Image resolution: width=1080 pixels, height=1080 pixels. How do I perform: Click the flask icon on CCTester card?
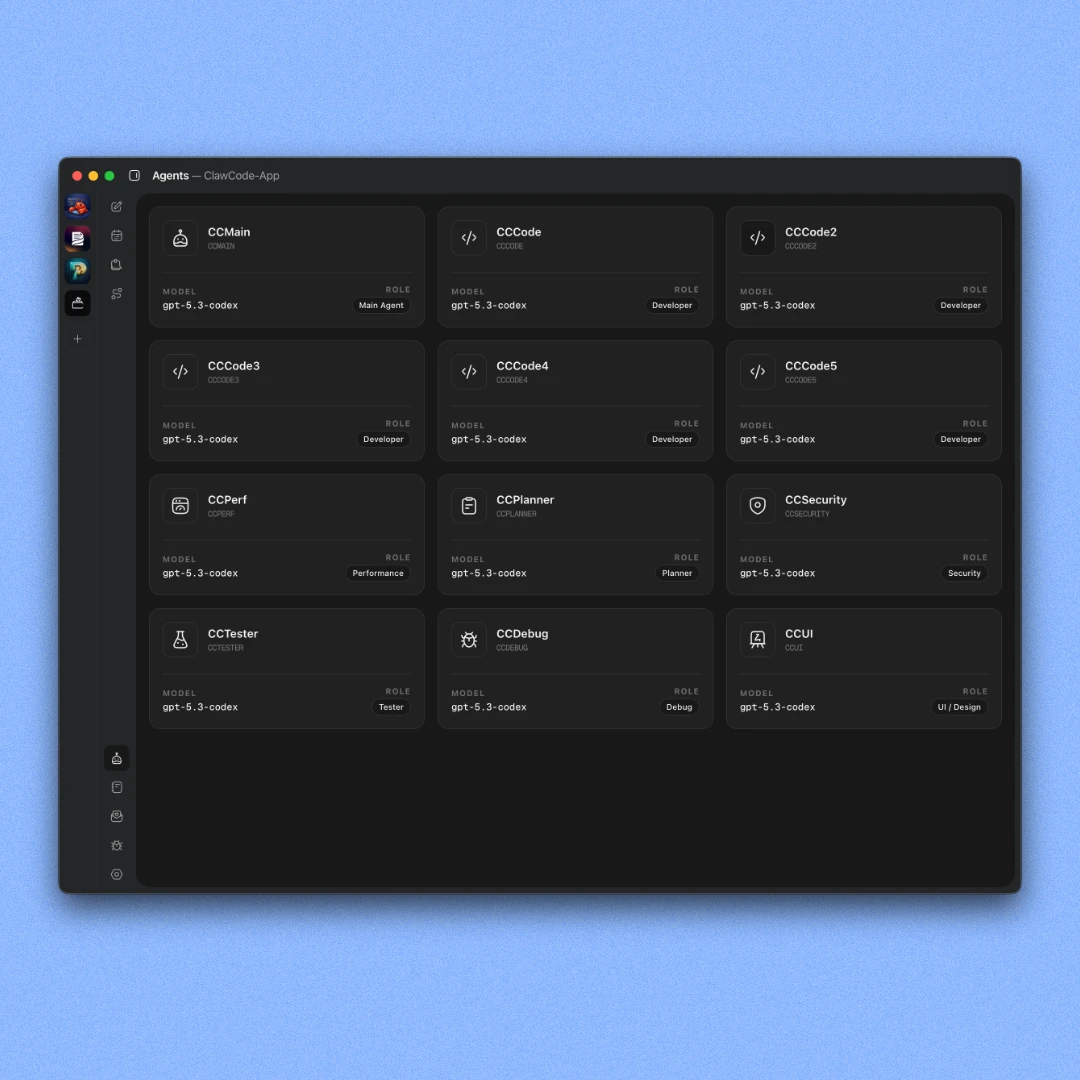[180, 640]
